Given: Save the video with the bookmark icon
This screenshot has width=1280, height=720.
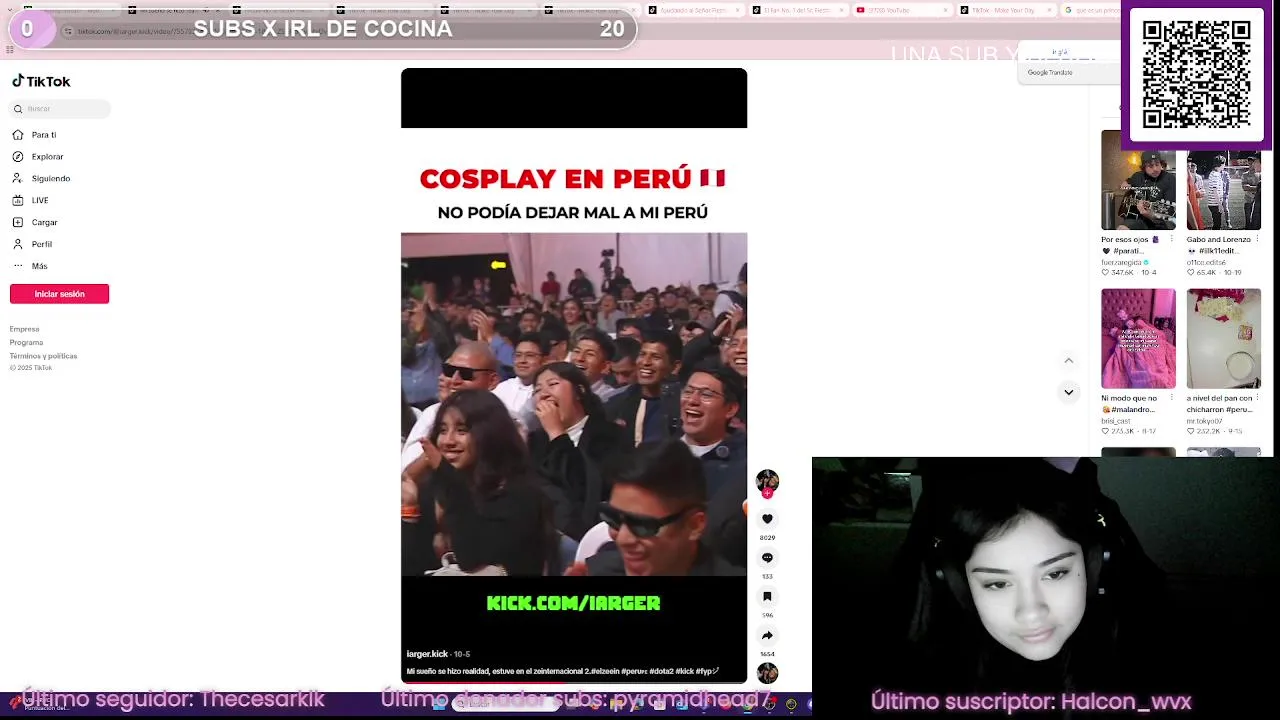Looking at the screenshot, I should (767, 597).
